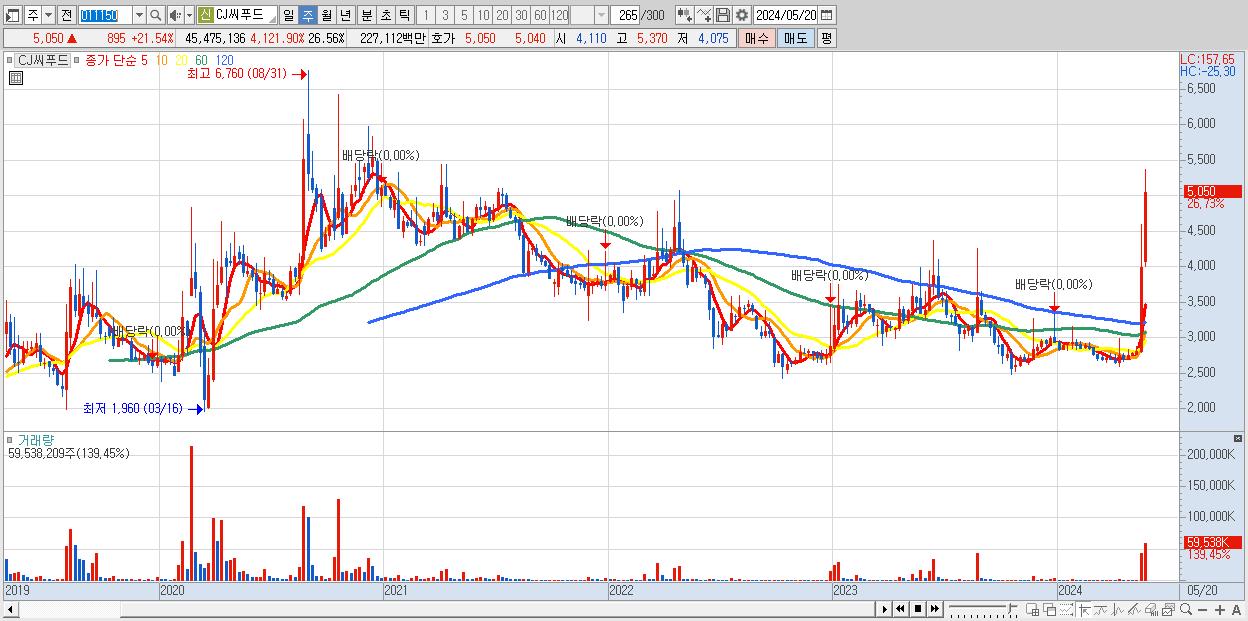This screenshot has height=621, width=1248.
Task: Play the chart replay
Action: [884, 609]
